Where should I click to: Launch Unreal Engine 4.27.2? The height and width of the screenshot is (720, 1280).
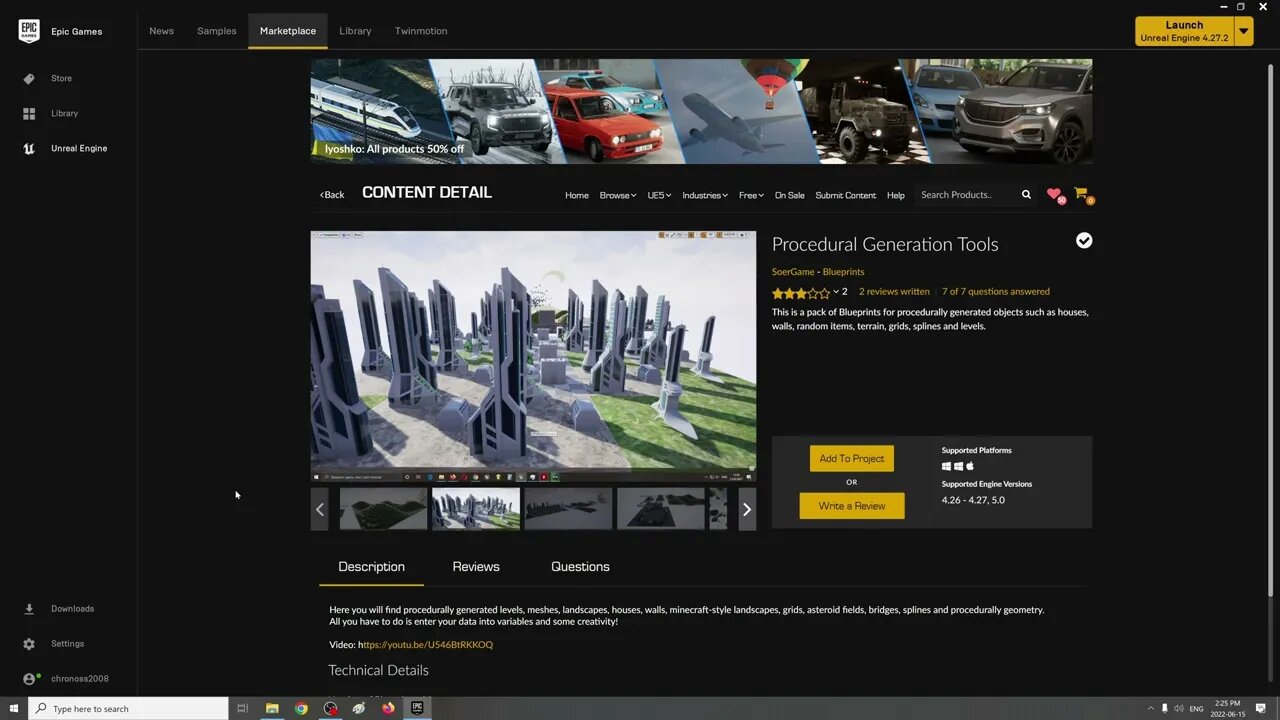[x=1185, y=31]
